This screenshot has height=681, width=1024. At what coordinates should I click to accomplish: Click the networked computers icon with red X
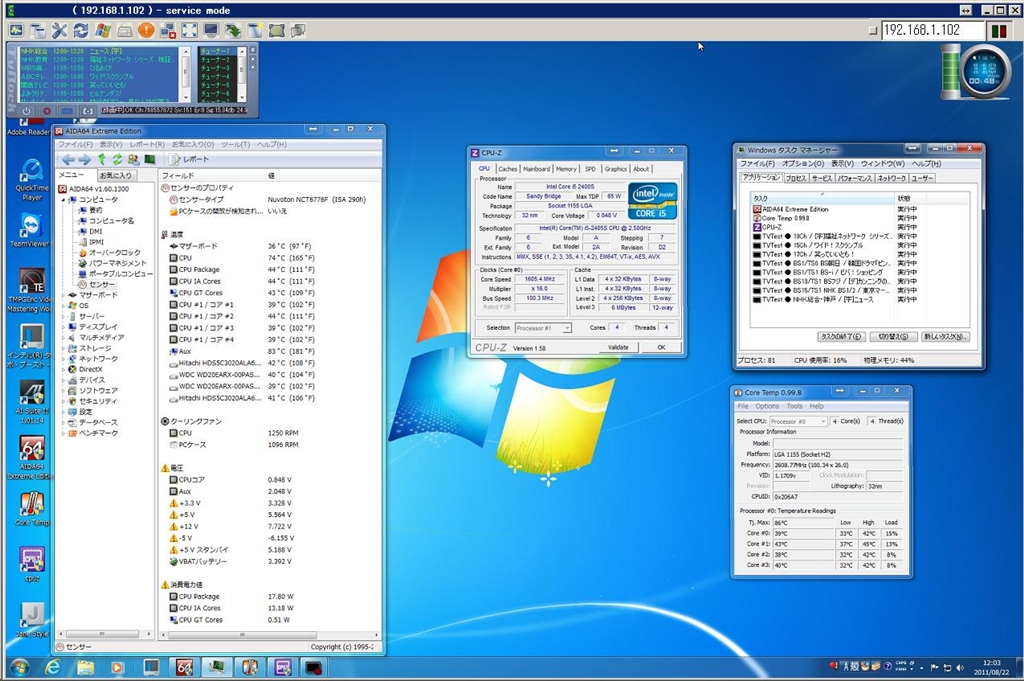tap(168, 30)
